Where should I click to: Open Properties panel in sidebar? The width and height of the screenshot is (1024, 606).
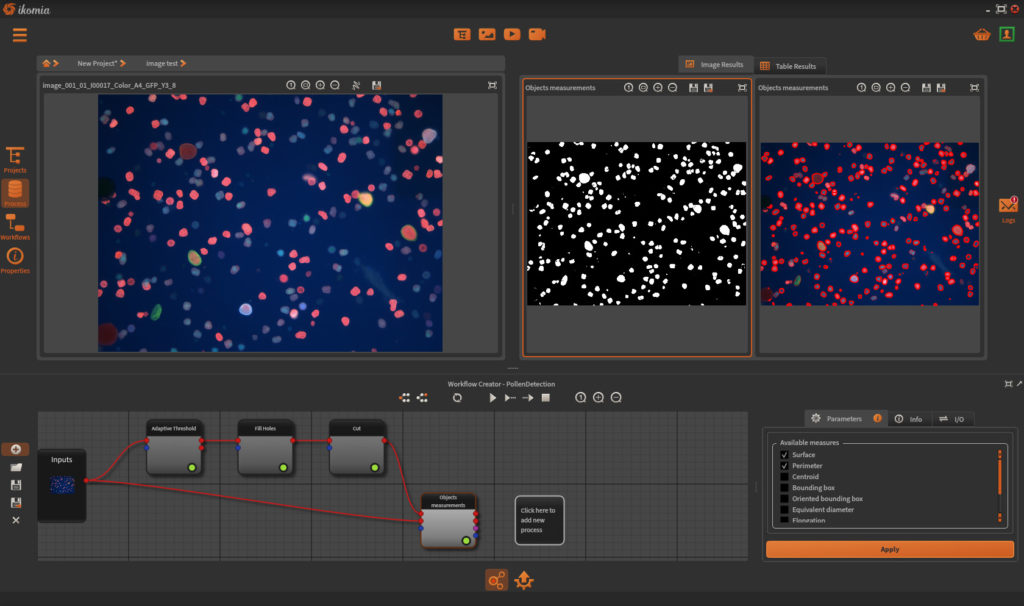coord(15,257)
